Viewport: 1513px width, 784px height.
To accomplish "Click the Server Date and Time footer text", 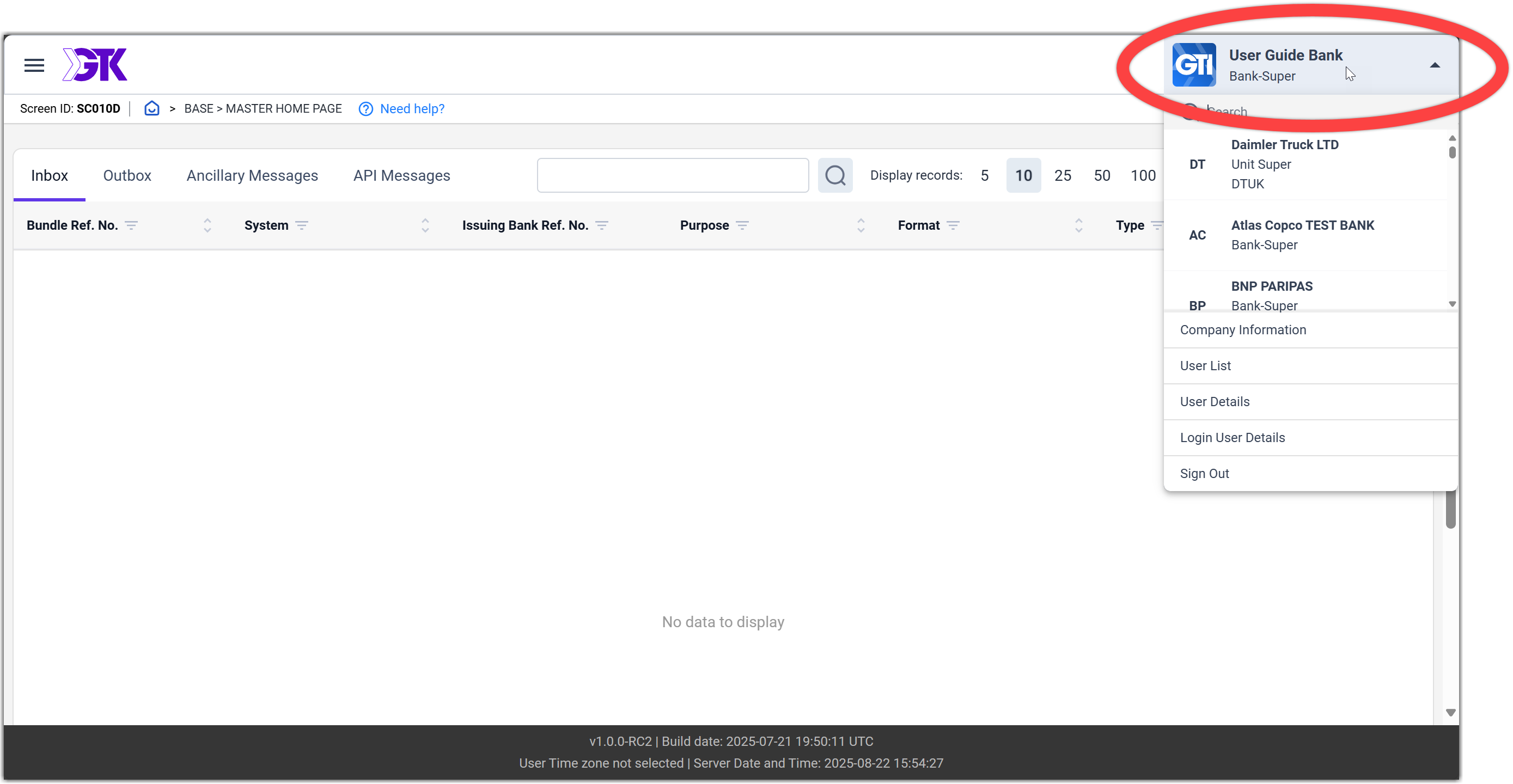I will 818,763.
